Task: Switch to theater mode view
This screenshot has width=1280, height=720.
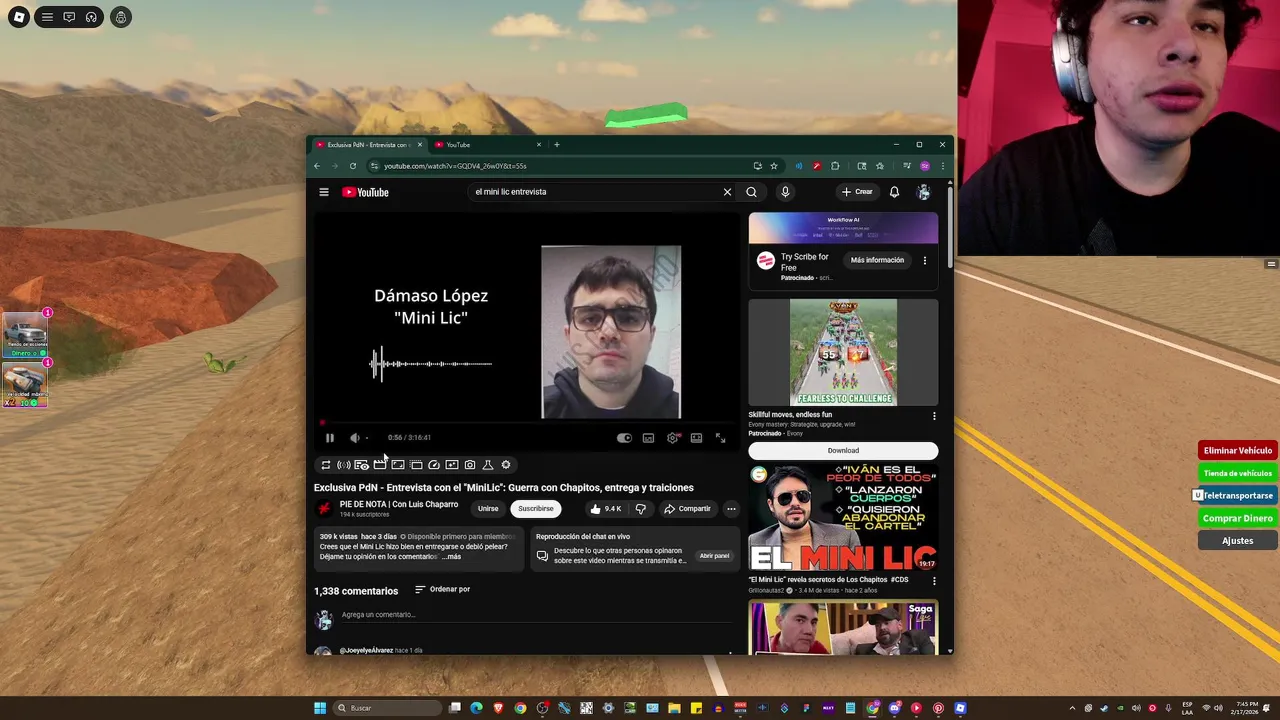Action: coord(696,437)
